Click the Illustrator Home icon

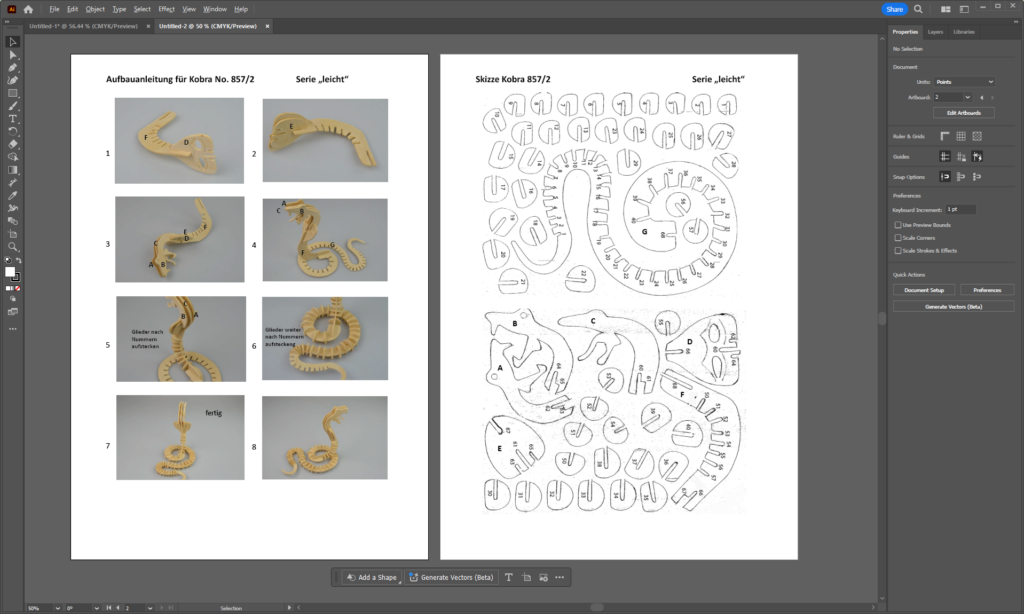[x=28, y=9]
